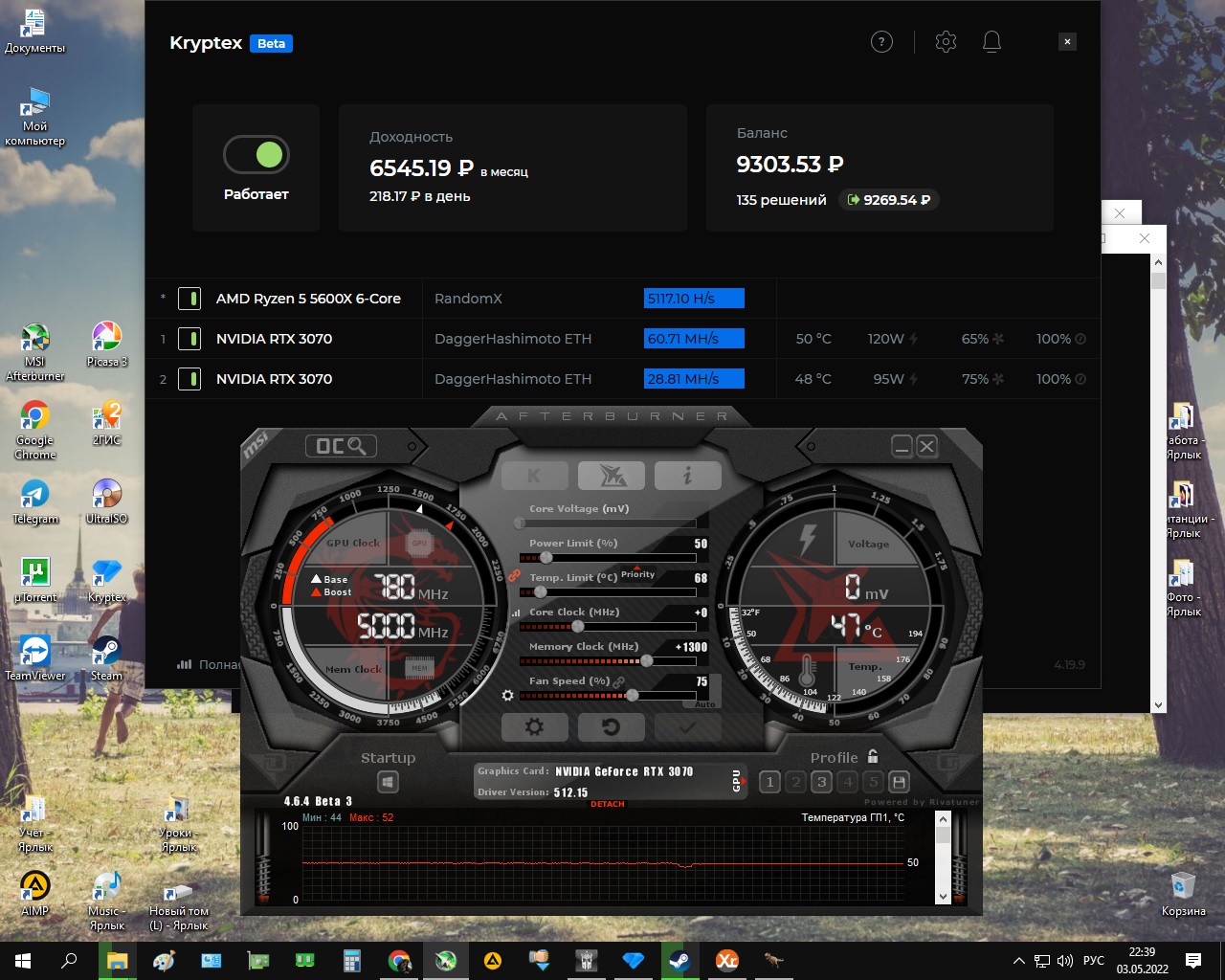This screenshot has height=980, width=1225.
Task: Open Afterburner info (i) button
Action: tap(687, 476)
